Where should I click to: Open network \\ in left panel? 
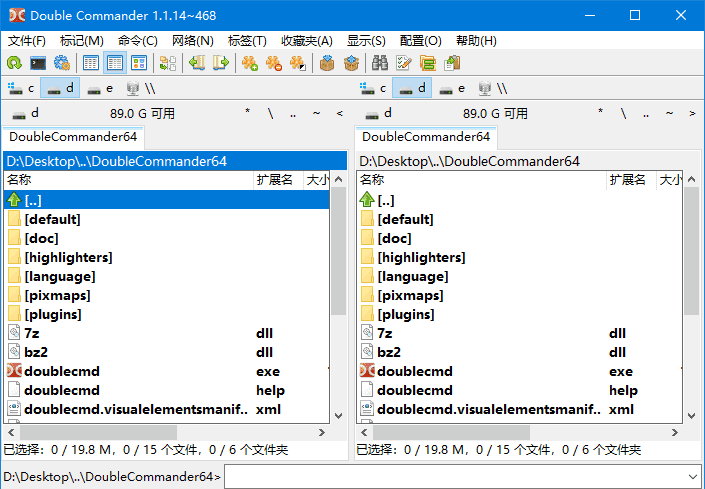click(x=140, y=88)
